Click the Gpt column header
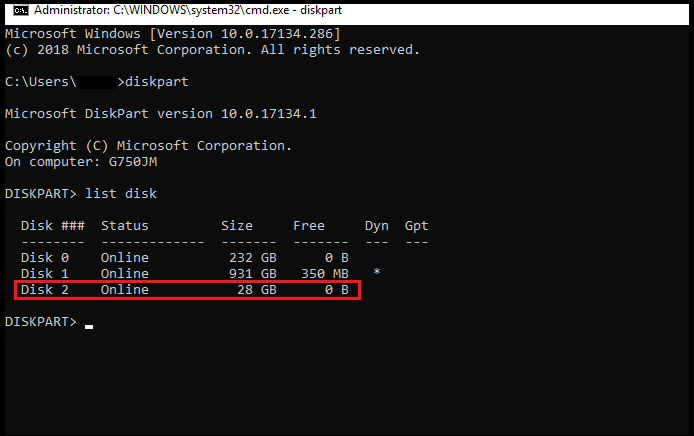Viewport: 694px width, 436px height. (x=416, y=225)
